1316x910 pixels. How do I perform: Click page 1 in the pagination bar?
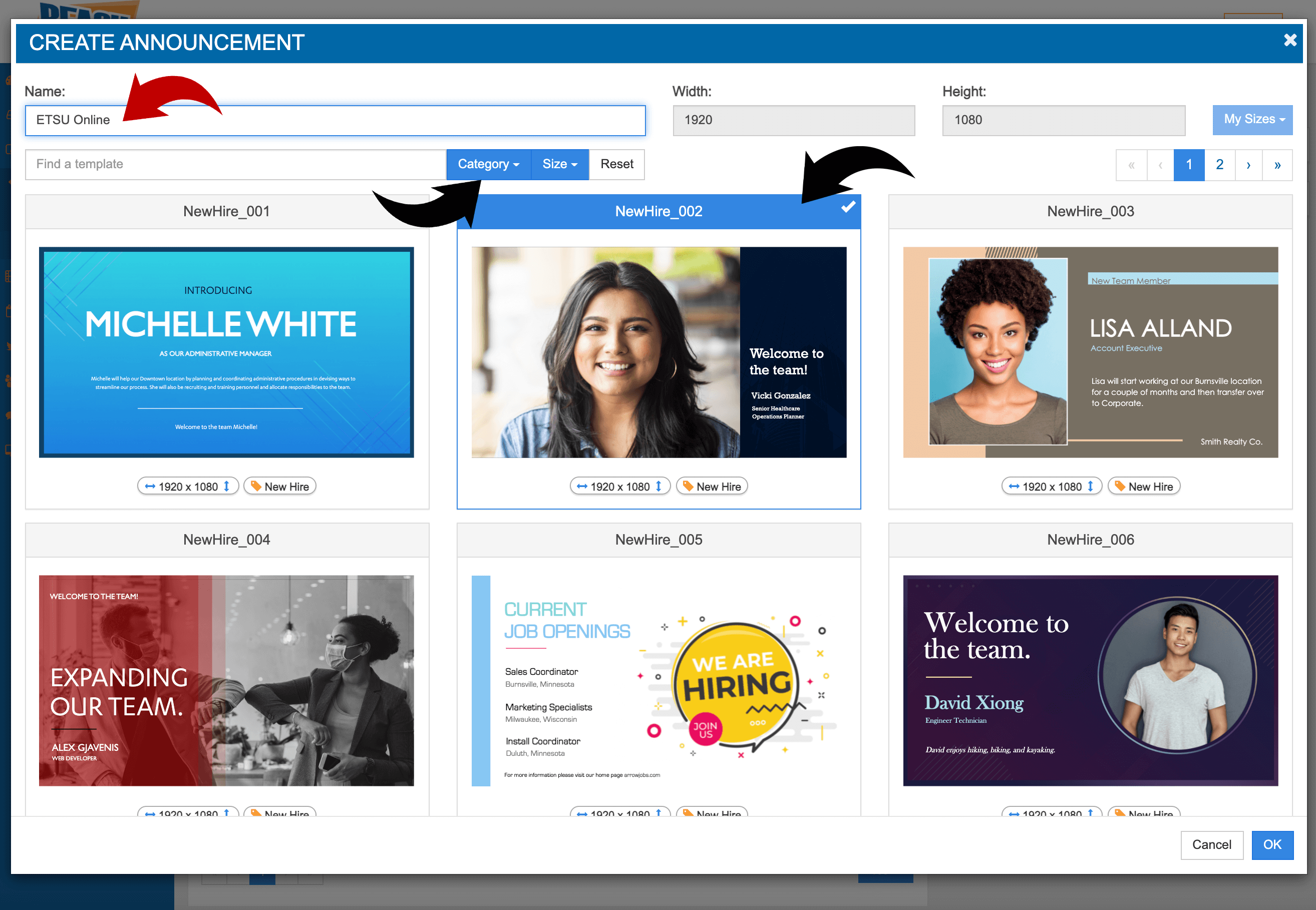point(1189,165)
